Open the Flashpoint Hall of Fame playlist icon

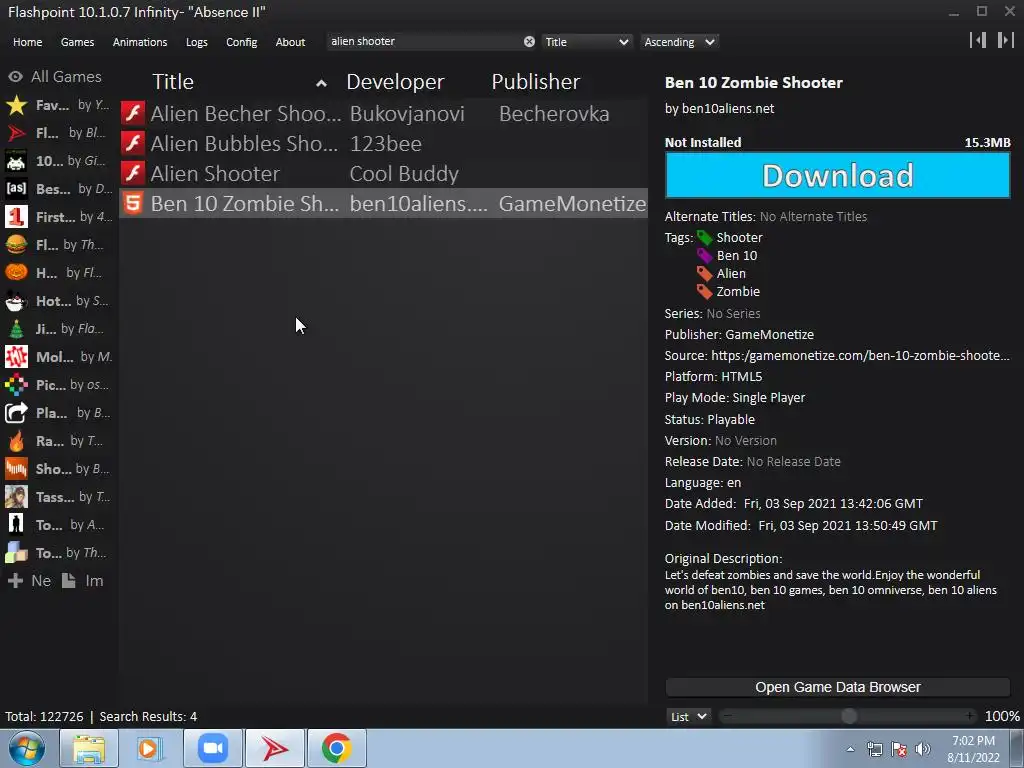click(16, 133)
